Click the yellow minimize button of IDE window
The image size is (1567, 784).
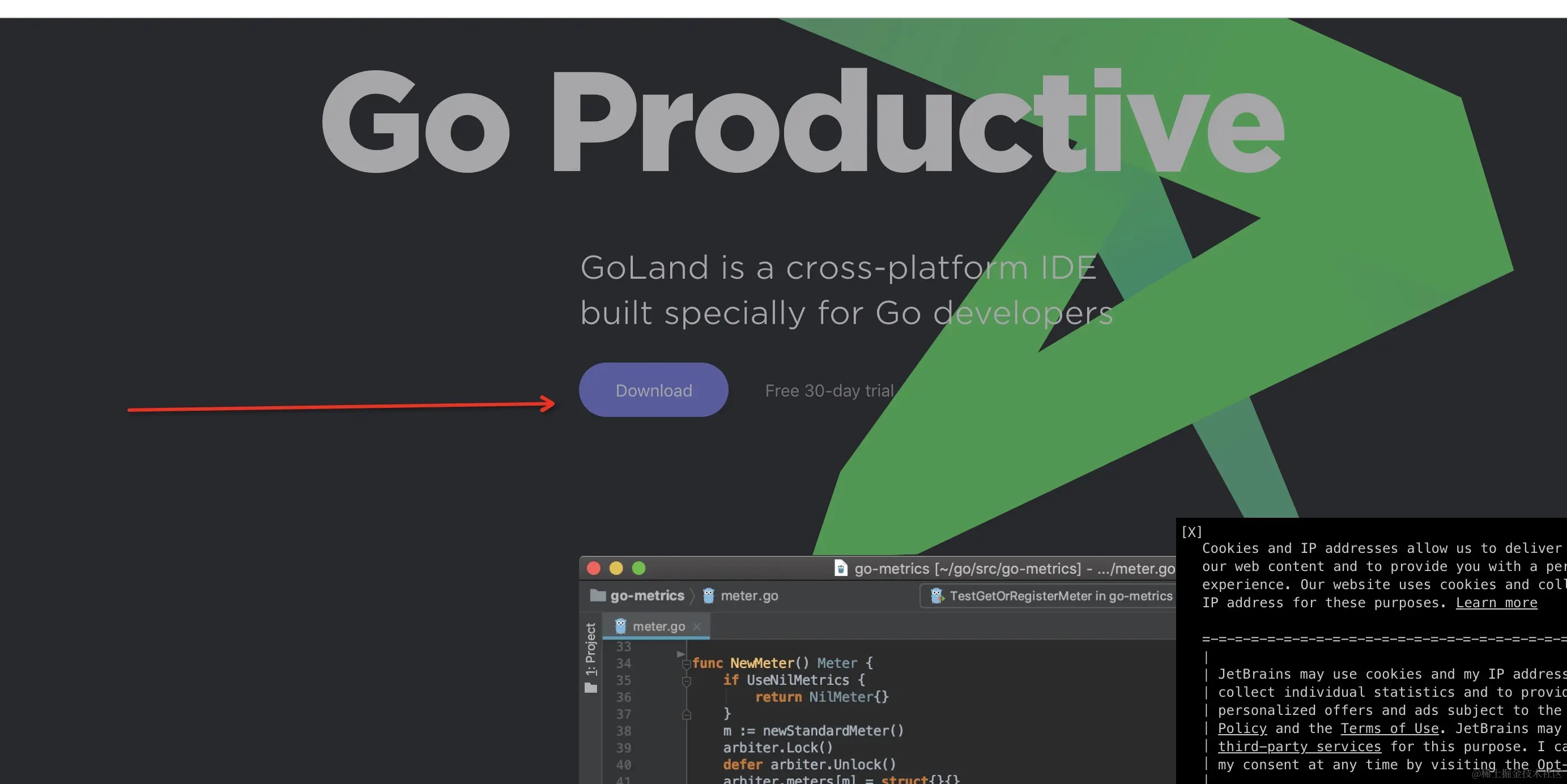616,568
